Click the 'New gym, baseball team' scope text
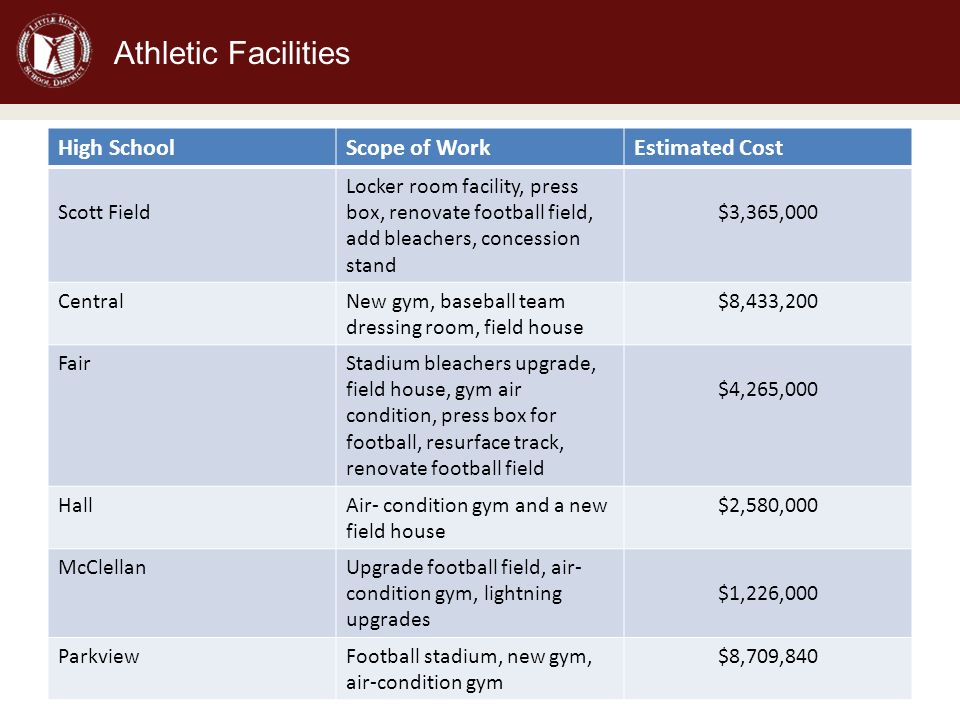The width and height of the screenshot is (960, 720). (456, 302)
